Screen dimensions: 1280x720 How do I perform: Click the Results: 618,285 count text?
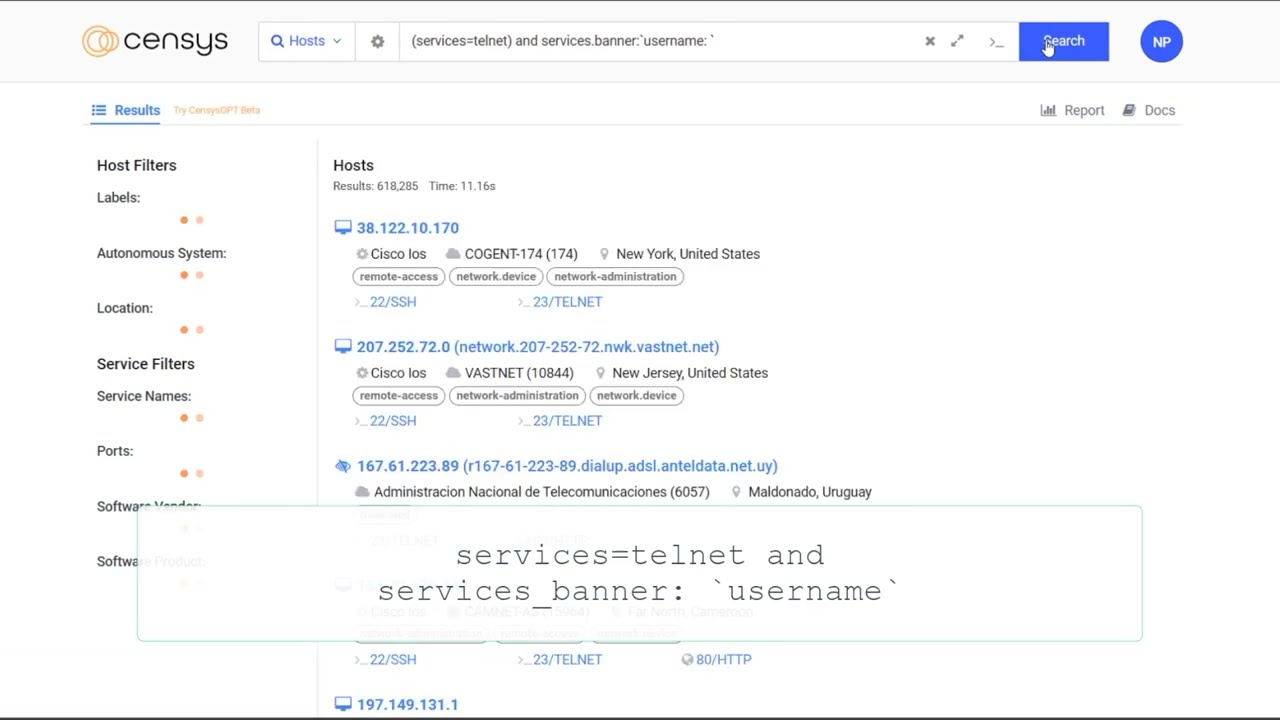[375, 186]
